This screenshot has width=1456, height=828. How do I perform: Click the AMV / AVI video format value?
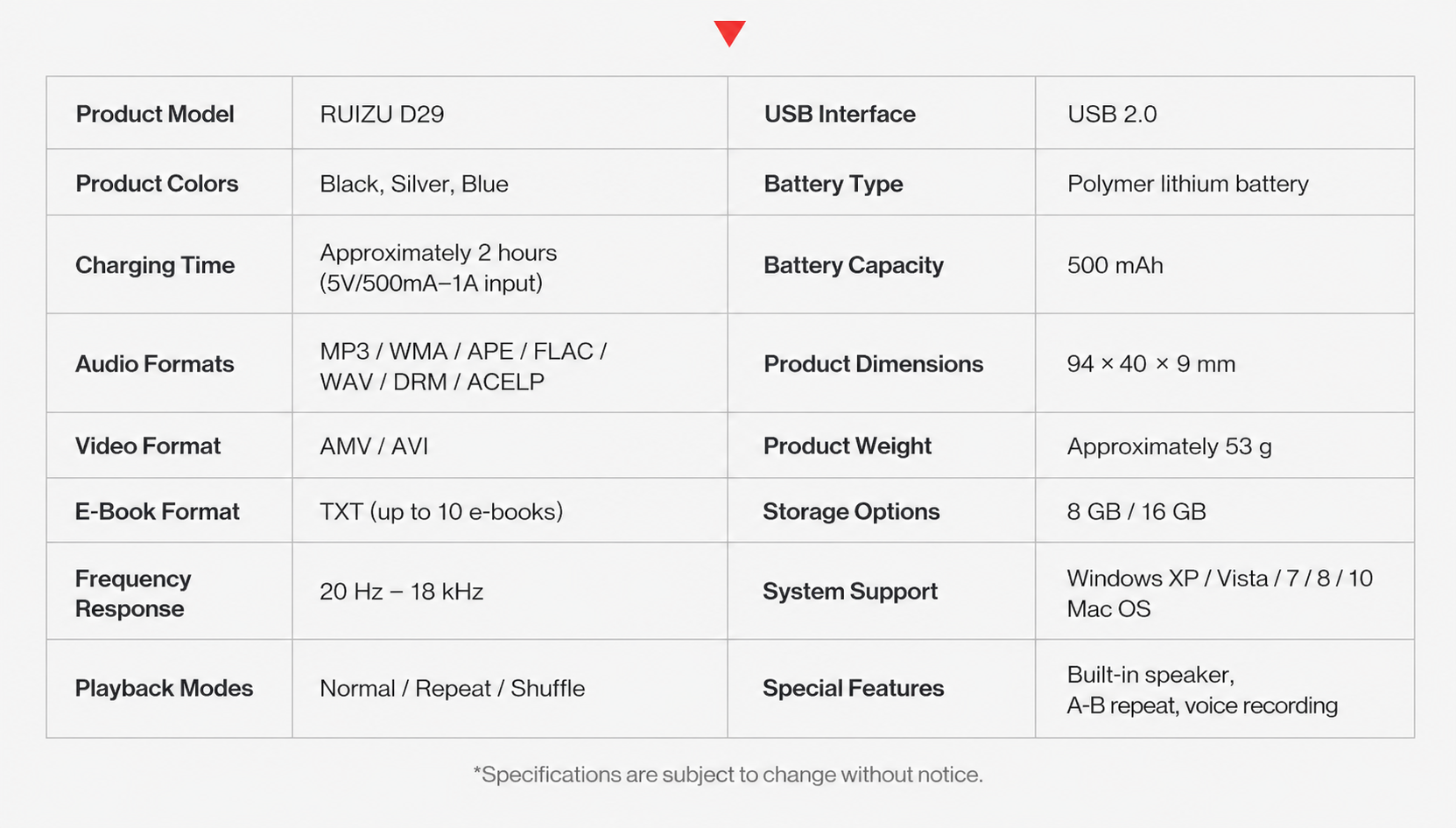(374, 446)
